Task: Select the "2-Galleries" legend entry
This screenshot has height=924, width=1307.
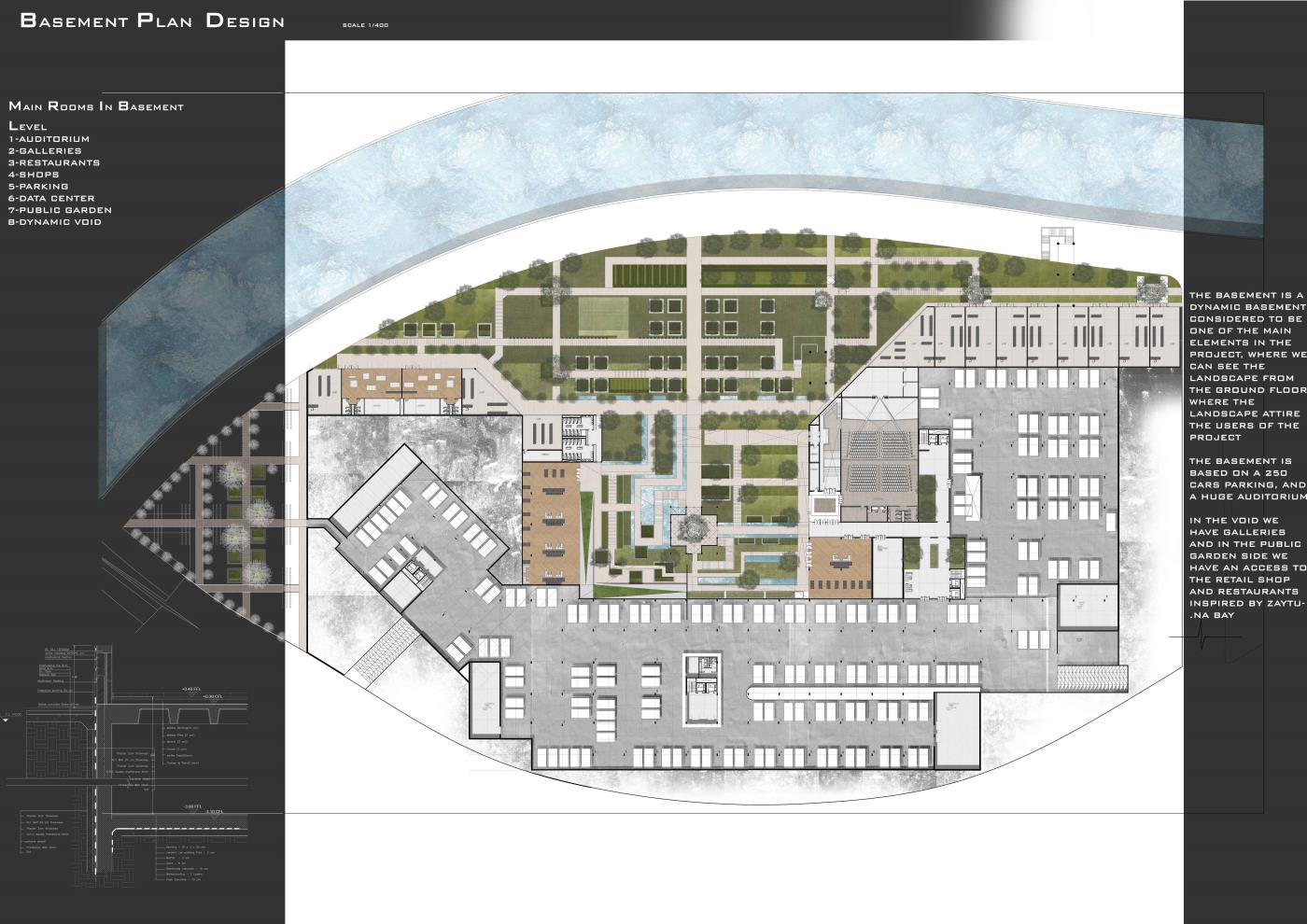Action: [x=45, y=150]
